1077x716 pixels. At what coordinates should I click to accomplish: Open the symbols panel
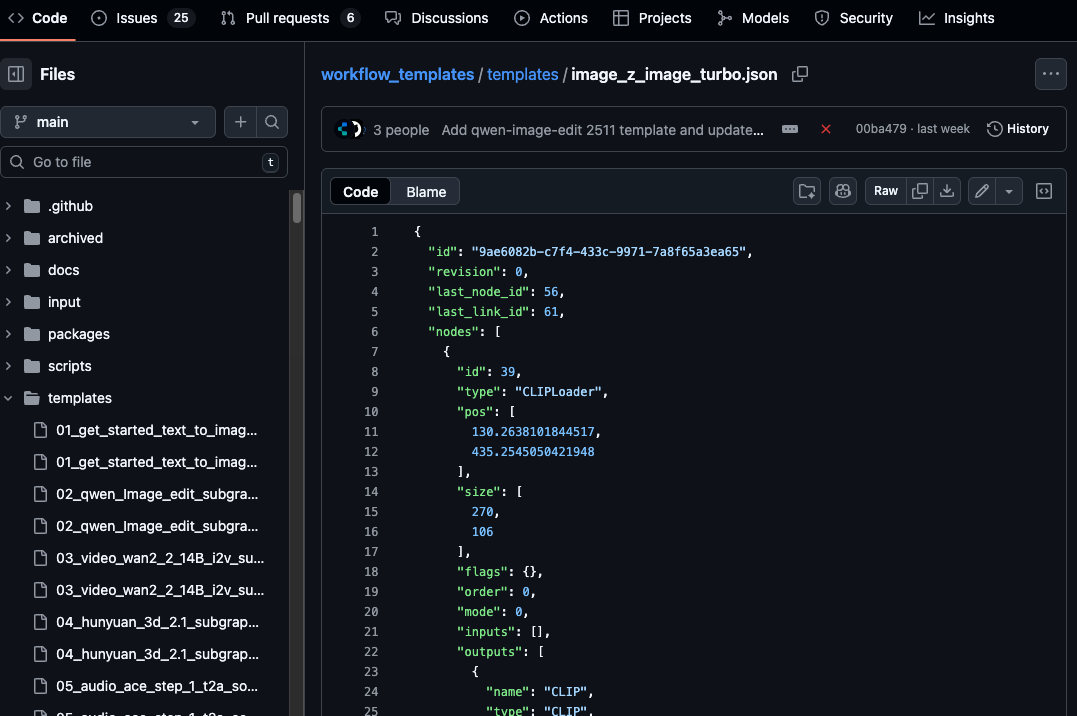pyautogui.click(x=1044, y=191)
